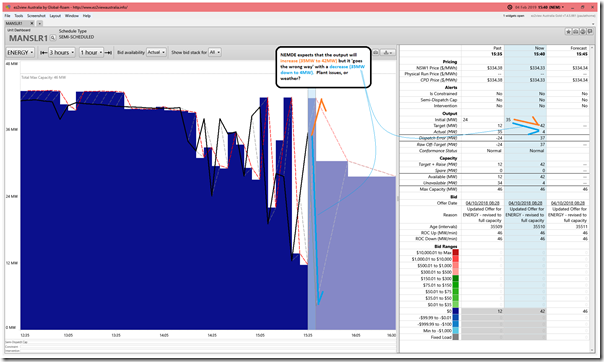Click the NSW1 Price ($/MWh) row label
This screenshot has height=362, width=604.
tap(437, 68)
